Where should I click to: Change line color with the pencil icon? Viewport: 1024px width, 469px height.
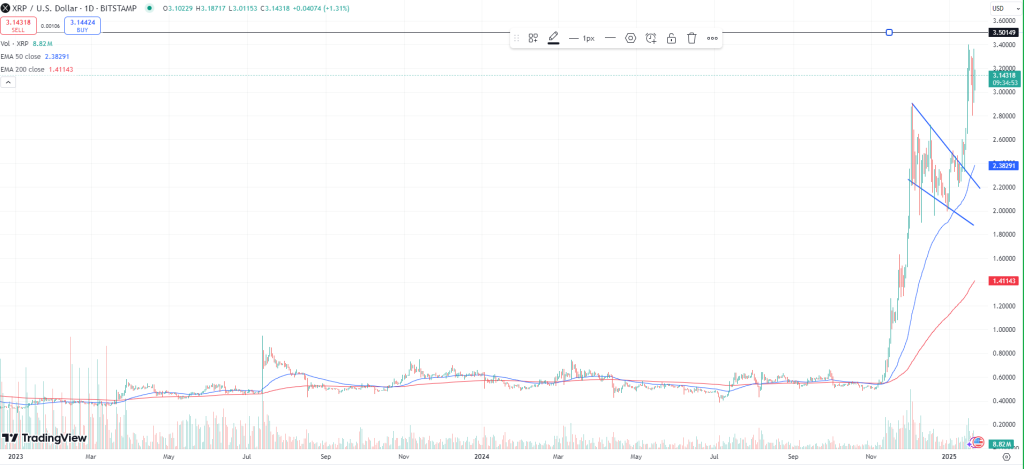point(553,38)
